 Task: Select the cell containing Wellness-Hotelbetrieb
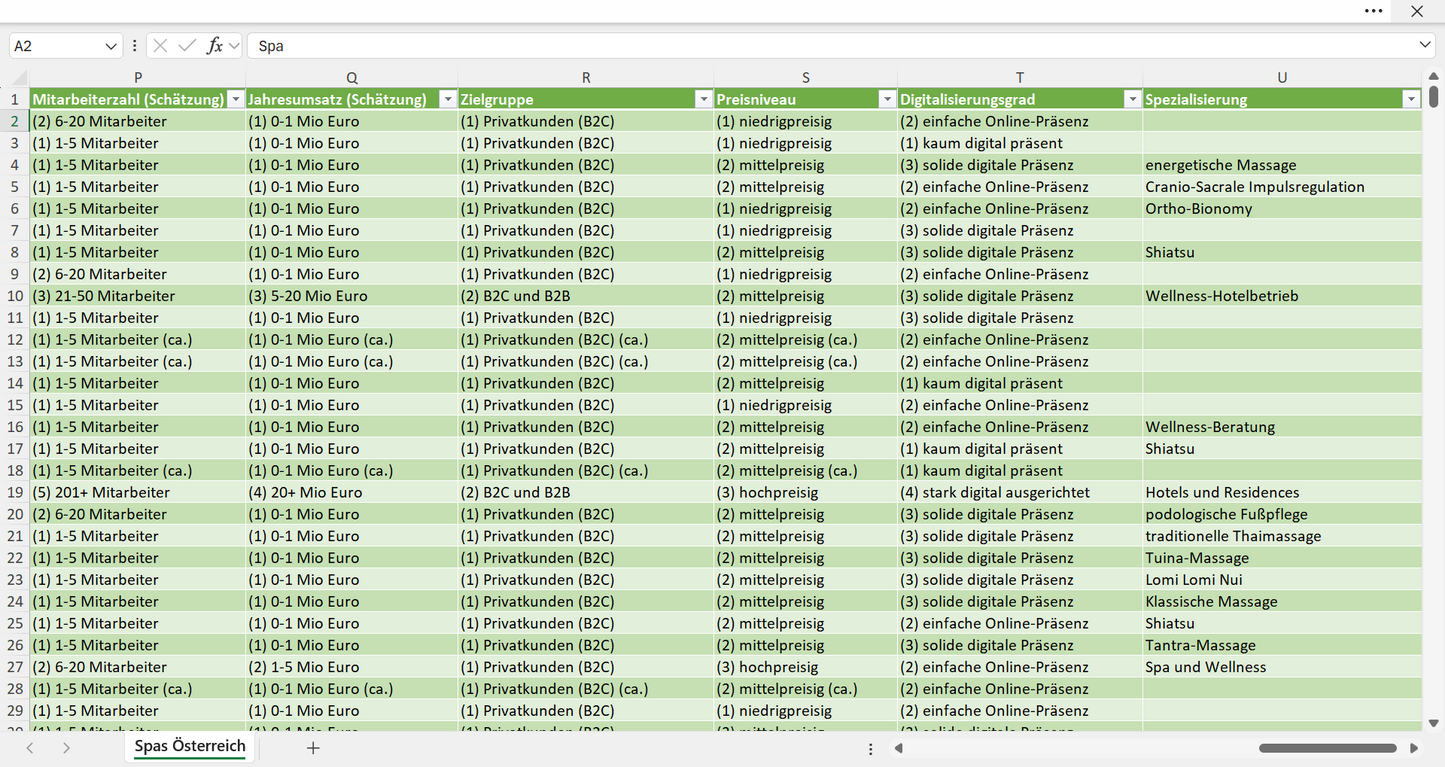(x=1282, y=296)
